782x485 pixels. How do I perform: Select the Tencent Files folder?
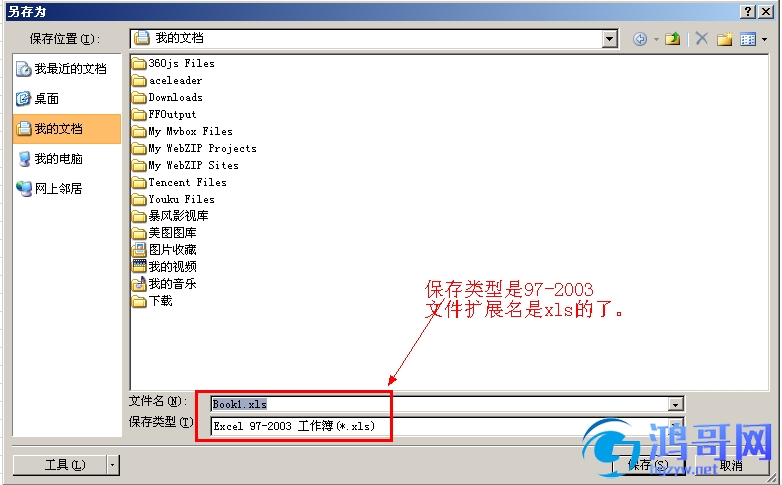(x=179, y=182)
